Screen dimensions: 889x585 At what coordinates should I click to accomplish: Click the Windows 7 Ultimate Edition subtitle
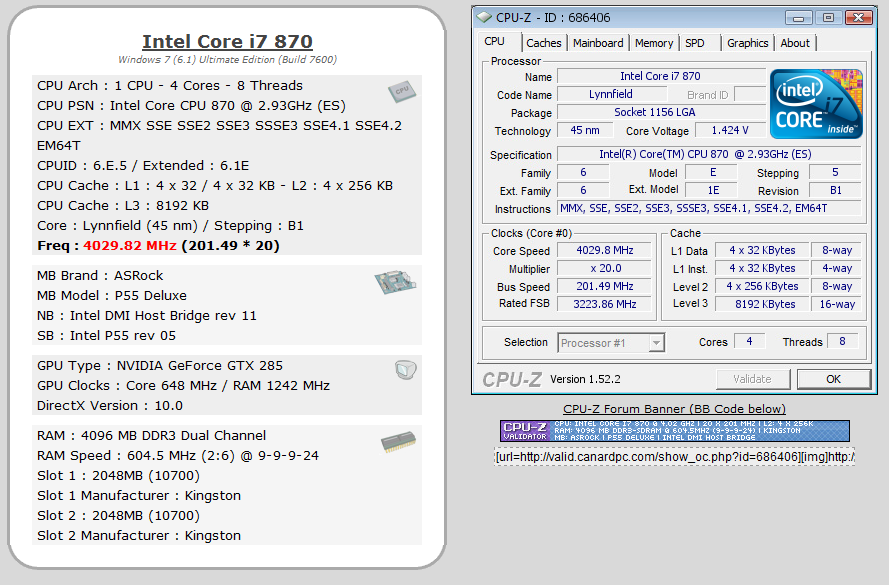point(227,60)
